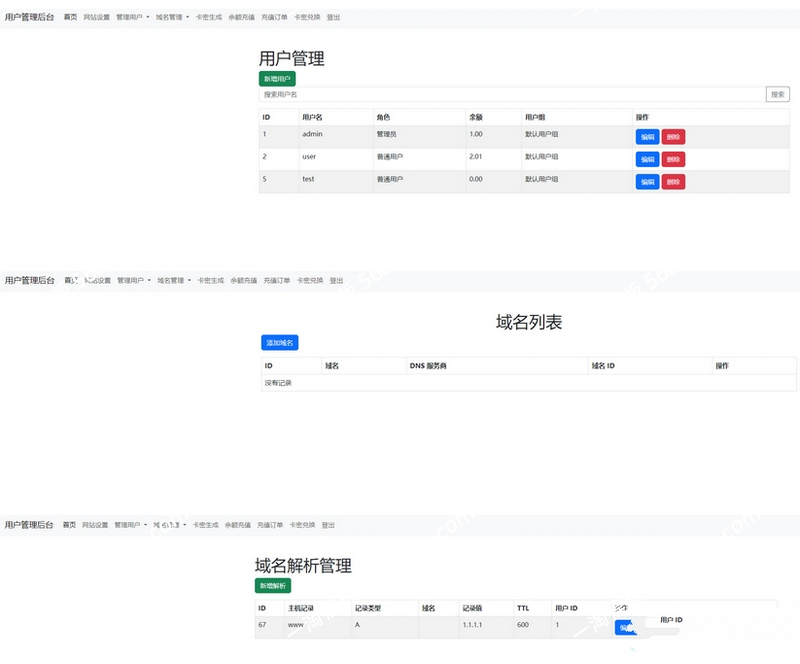Edit the row for username user

pyautogui.click(x=647, y=159)
